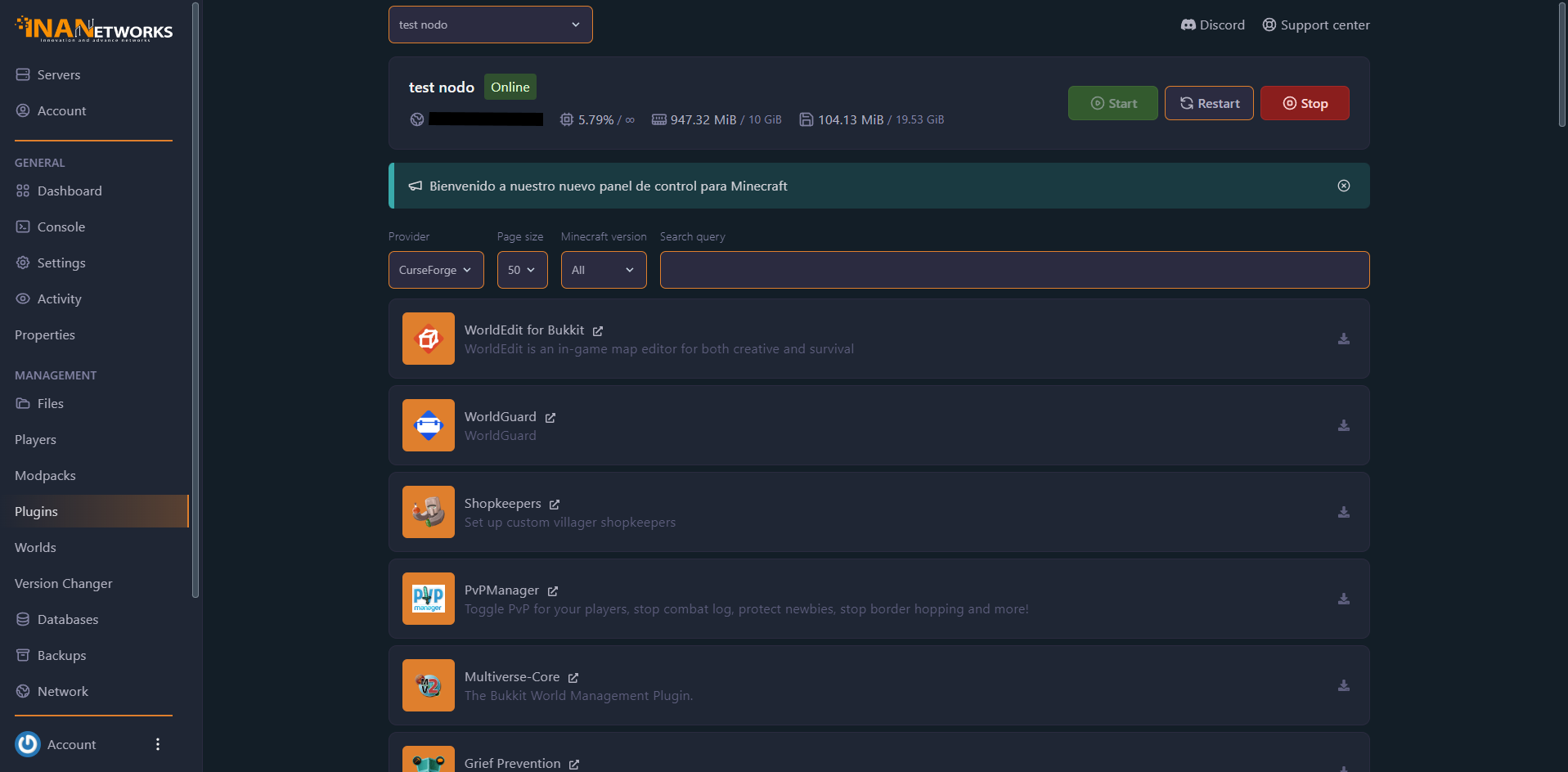Open the Modpacks management page
Screen dimensions: 1568x772
45,475
